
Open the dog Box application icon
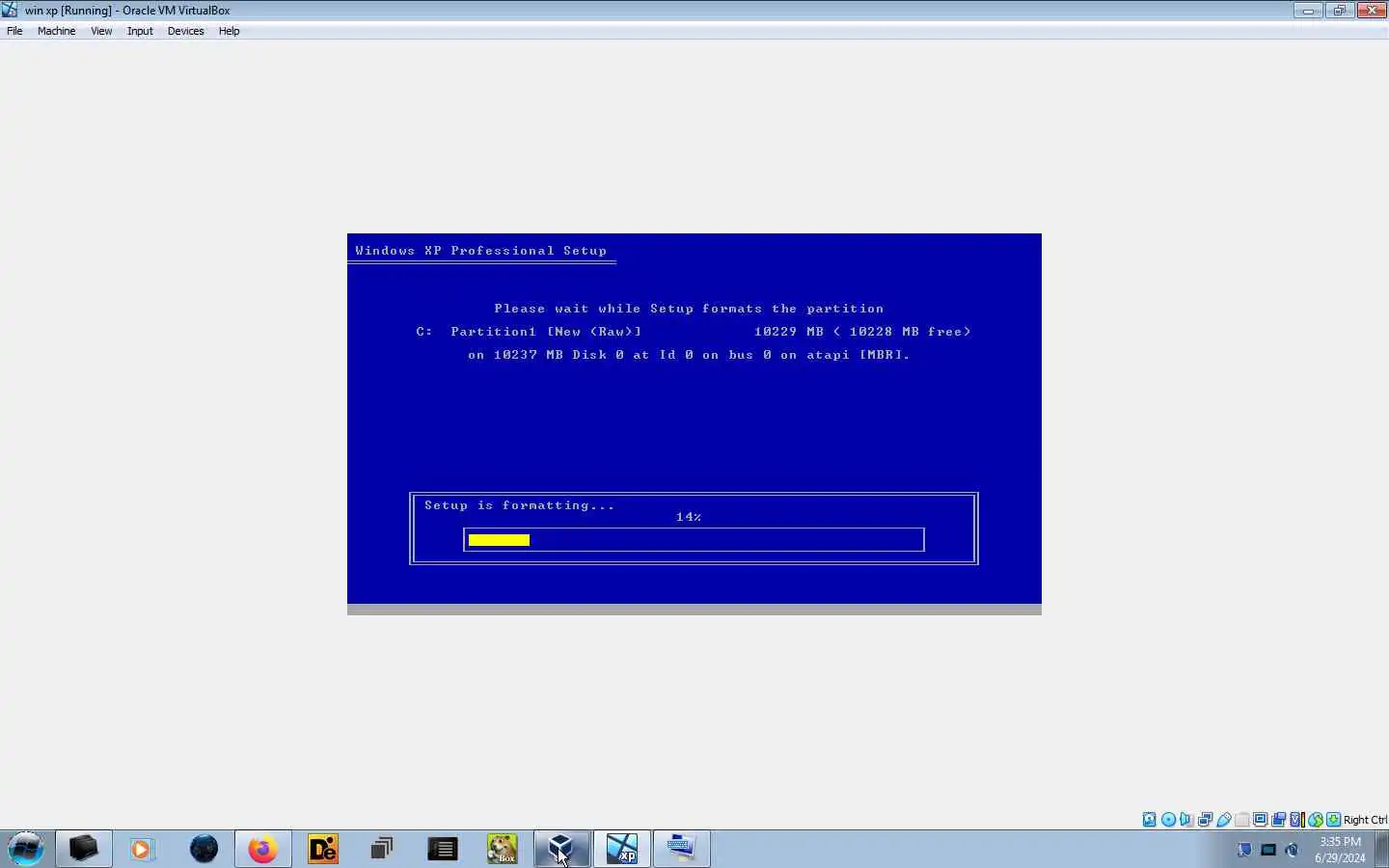(x=503, y=849)
